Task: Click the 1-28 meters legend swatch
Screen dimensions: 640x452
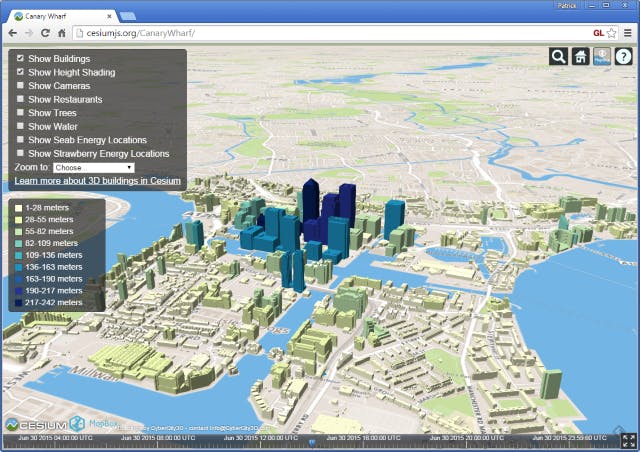Action: [x=18, y=208]
